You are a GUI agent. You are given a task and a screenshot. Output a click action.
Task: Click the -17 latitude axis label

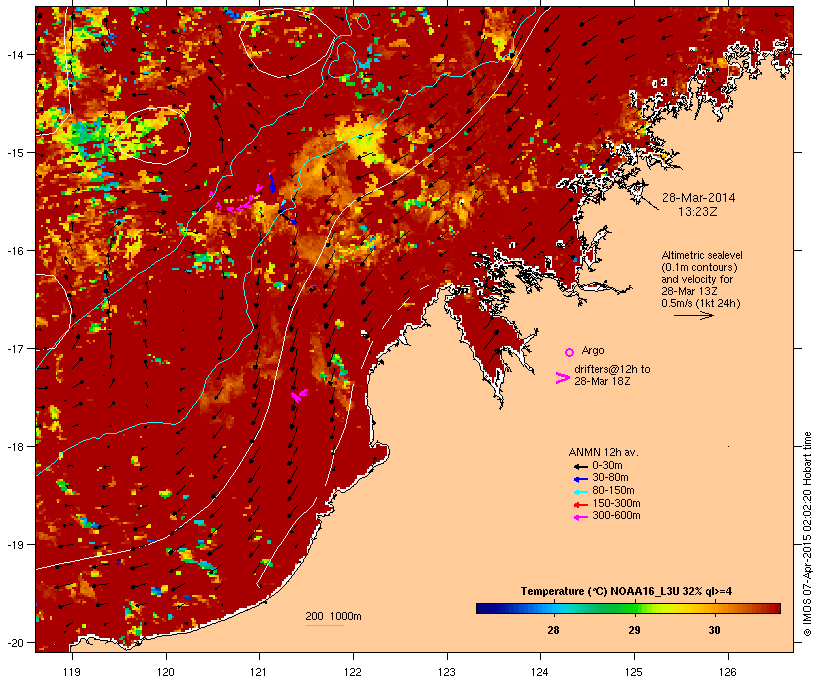click(14, 348)
